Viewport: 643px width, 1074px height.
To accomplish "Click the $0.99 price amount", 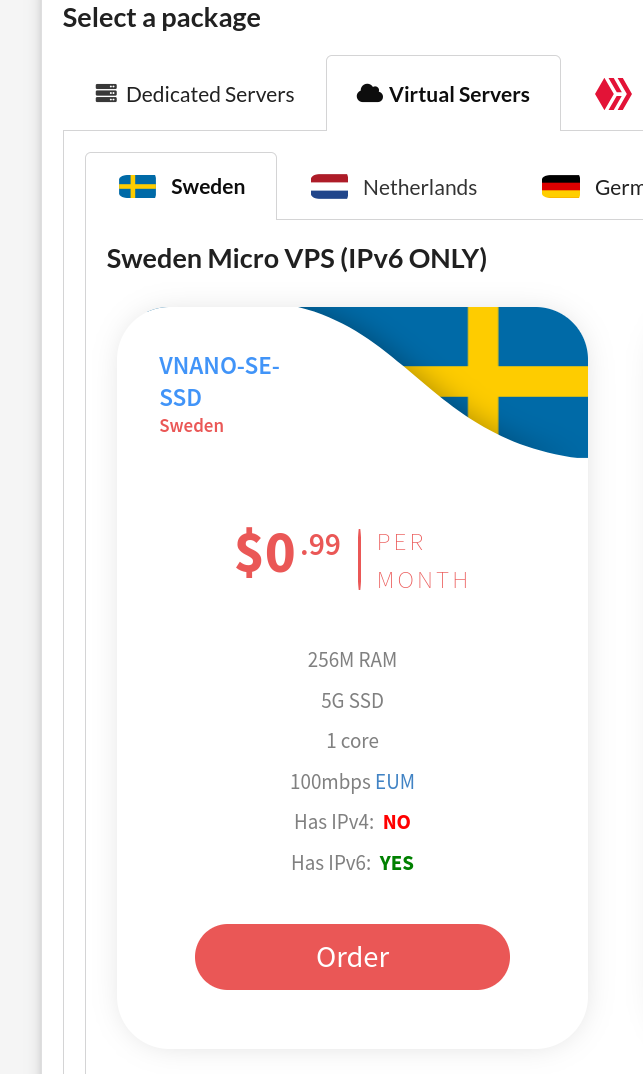I will click(x=288, y=552).
